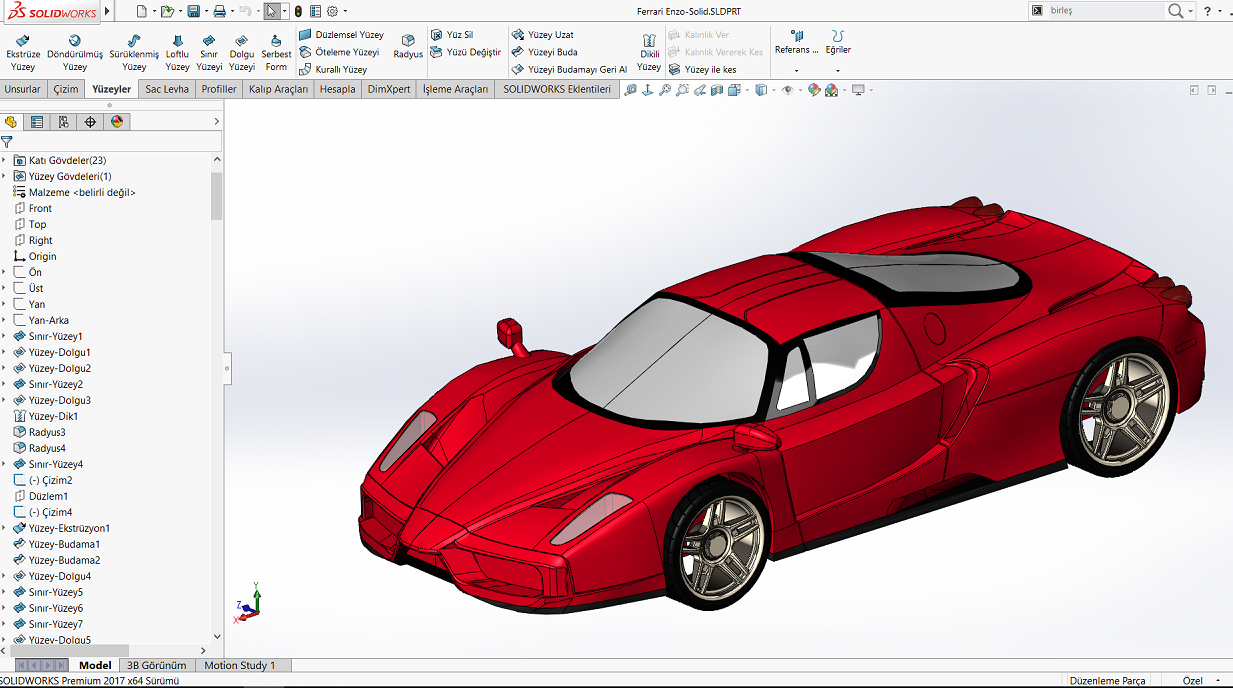Click the Yüz Sil command
Screen dimensions: 1233x688
[452, 35]
